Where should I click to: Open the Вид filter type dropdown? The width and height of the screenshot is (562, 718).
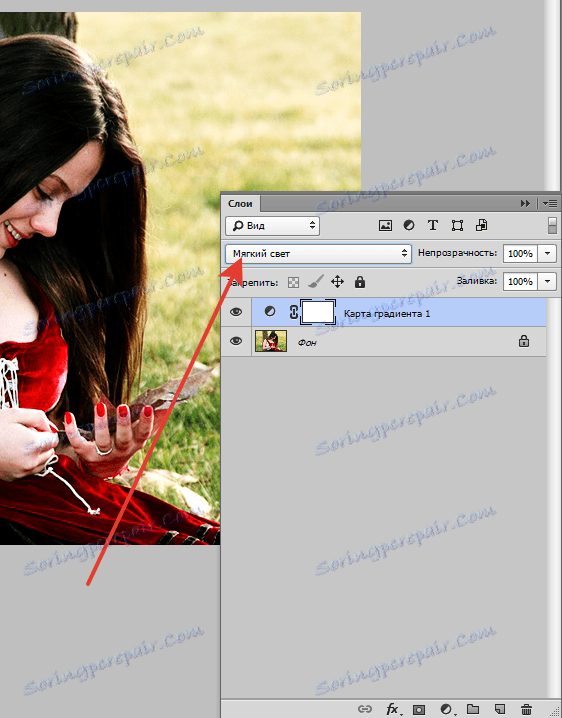[x=273, y=225]
